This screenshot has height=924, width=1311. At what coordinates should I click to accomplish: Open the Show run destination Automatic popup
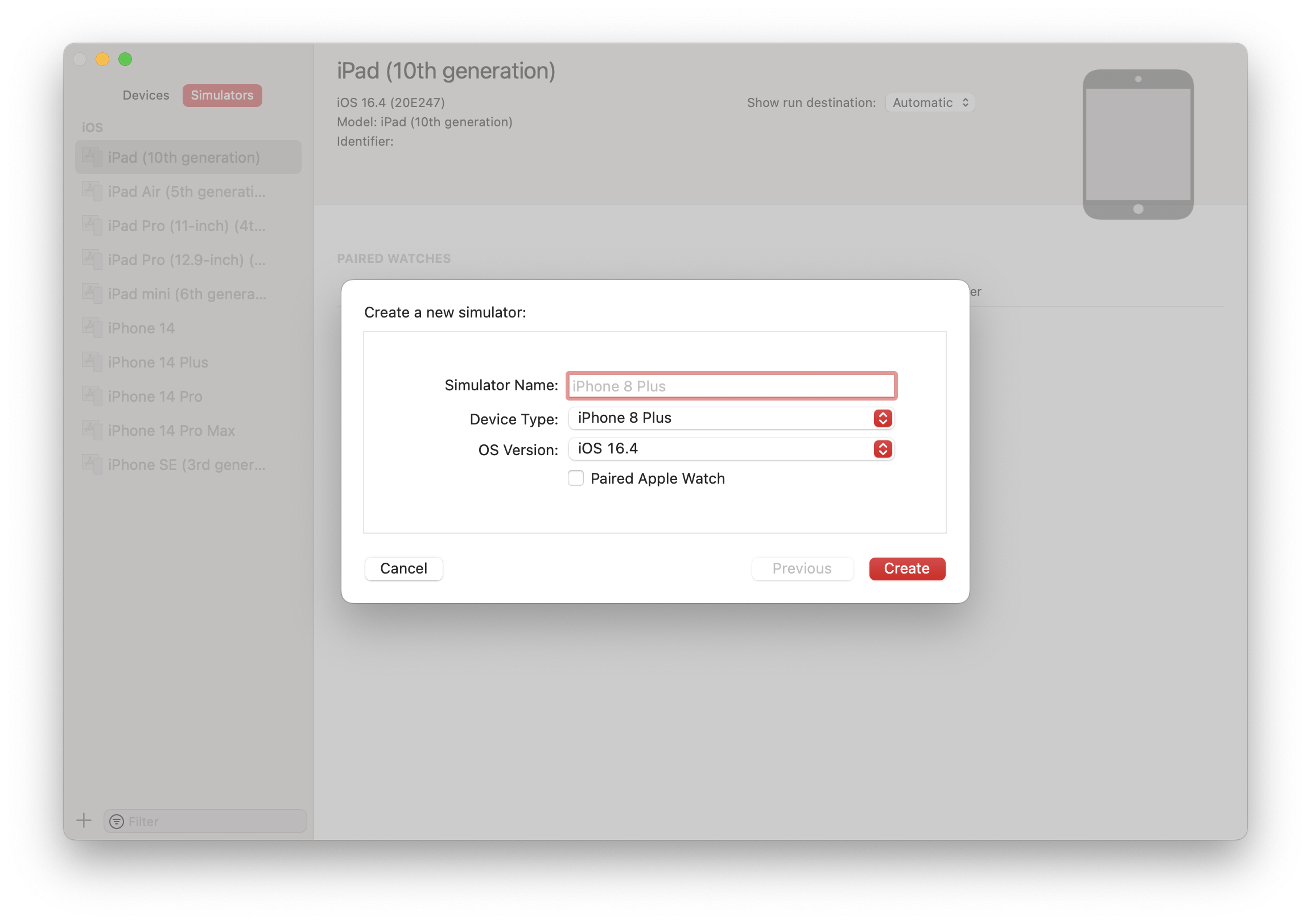(x=930, y=103)
